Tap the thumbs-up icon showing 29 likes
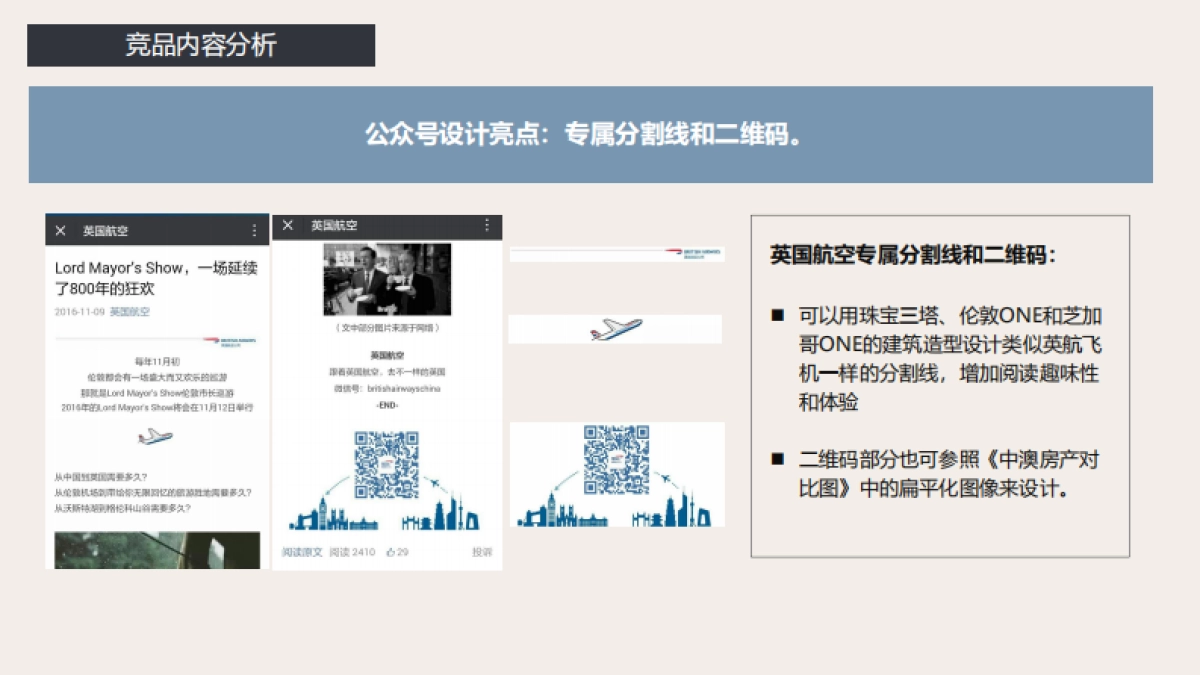This screenshot has height=675, width=1200. (x=397, y=553)
